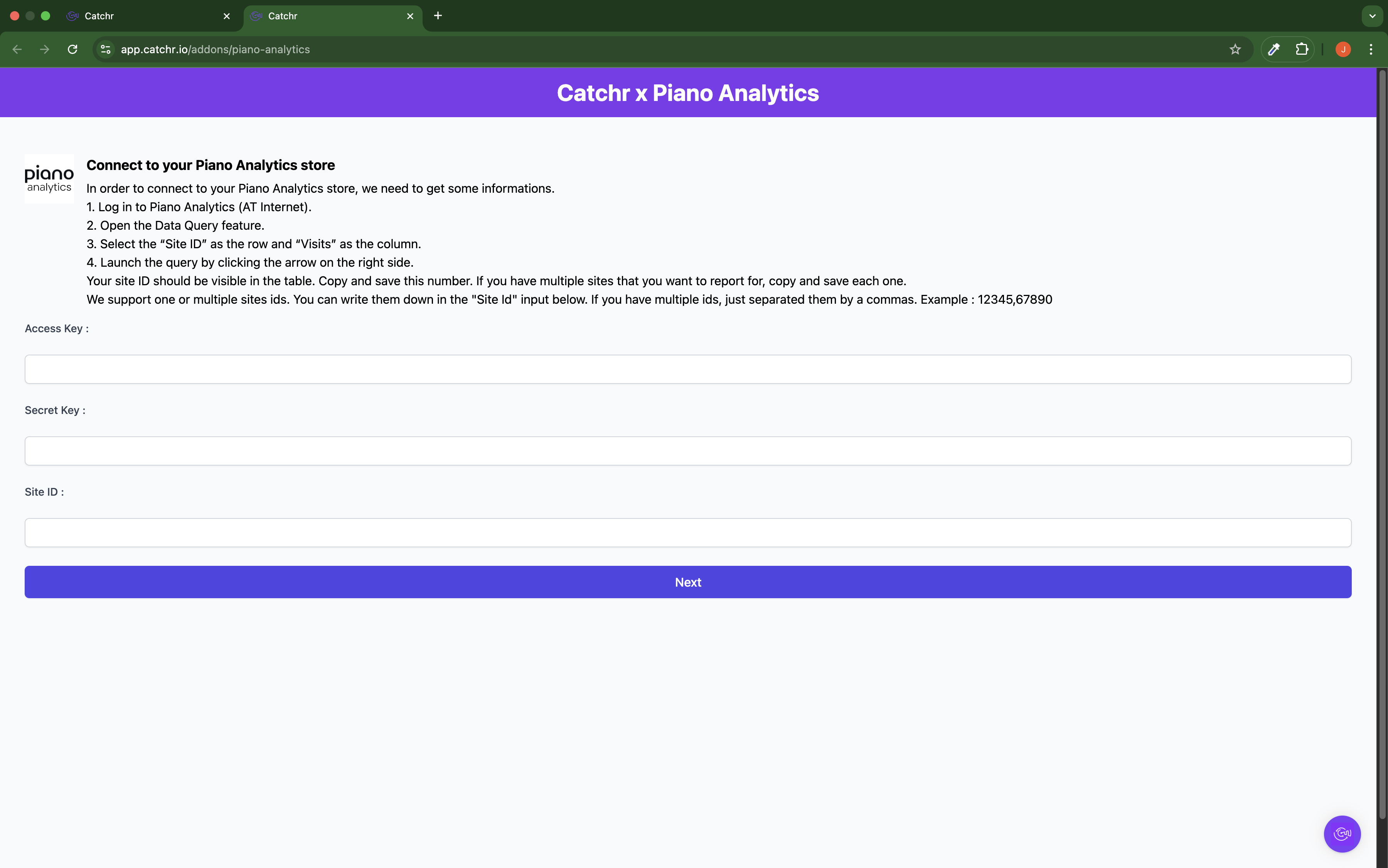This screenshot has width=1388, height=868.
Task: Focus the Access Key input field
Action: click(x=688, y=369)
